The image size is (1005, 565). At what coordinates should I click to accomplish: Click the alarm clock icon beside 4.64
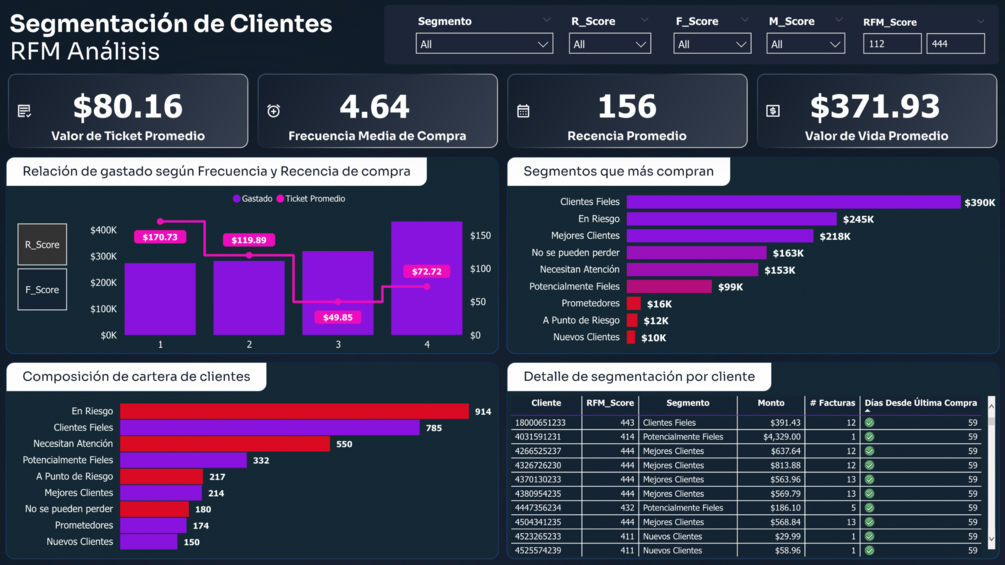tap(274, 111)
